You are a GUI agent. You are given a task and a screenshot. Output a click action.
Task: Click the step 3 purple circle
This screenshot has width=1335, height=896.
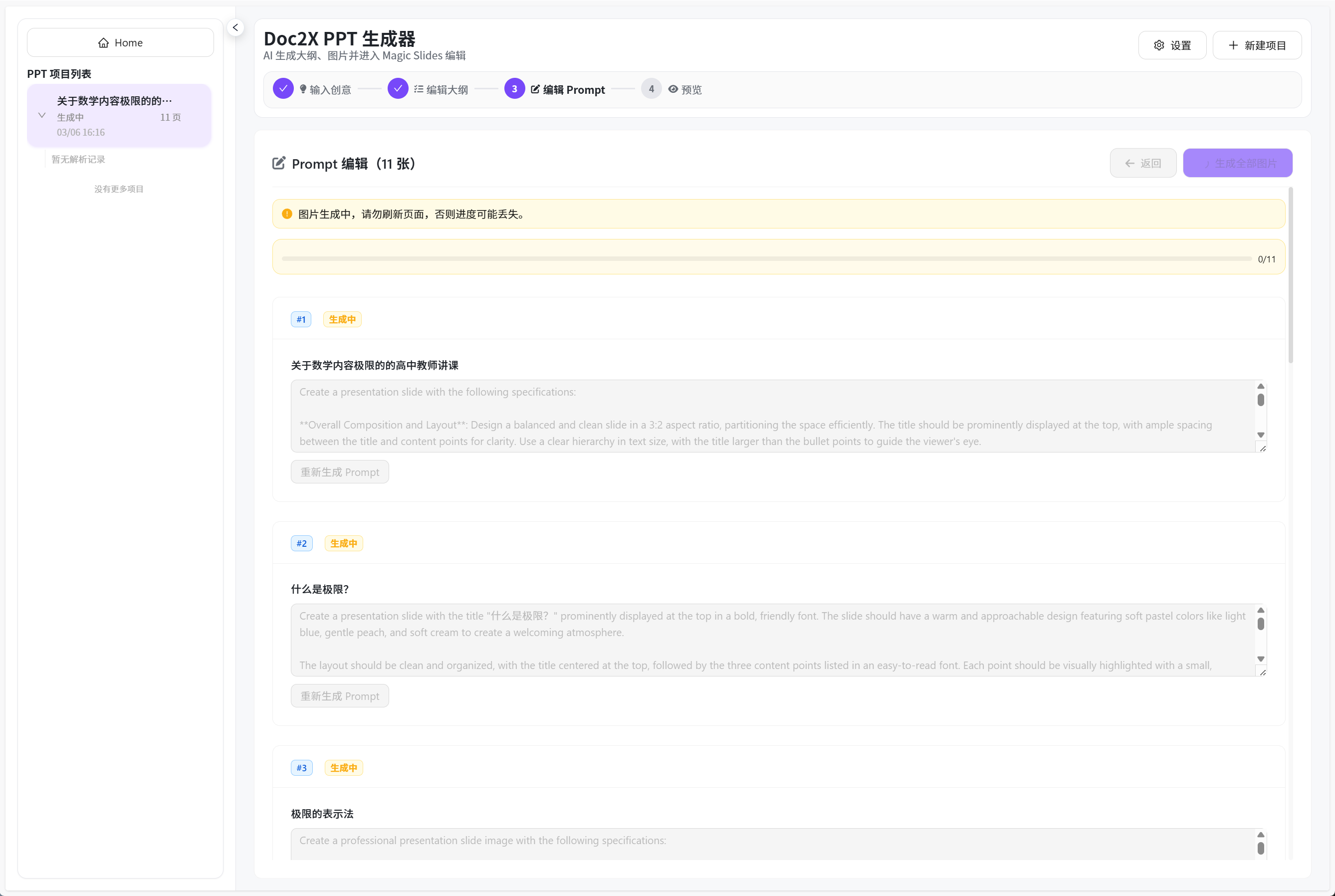[x=514, y=89]
